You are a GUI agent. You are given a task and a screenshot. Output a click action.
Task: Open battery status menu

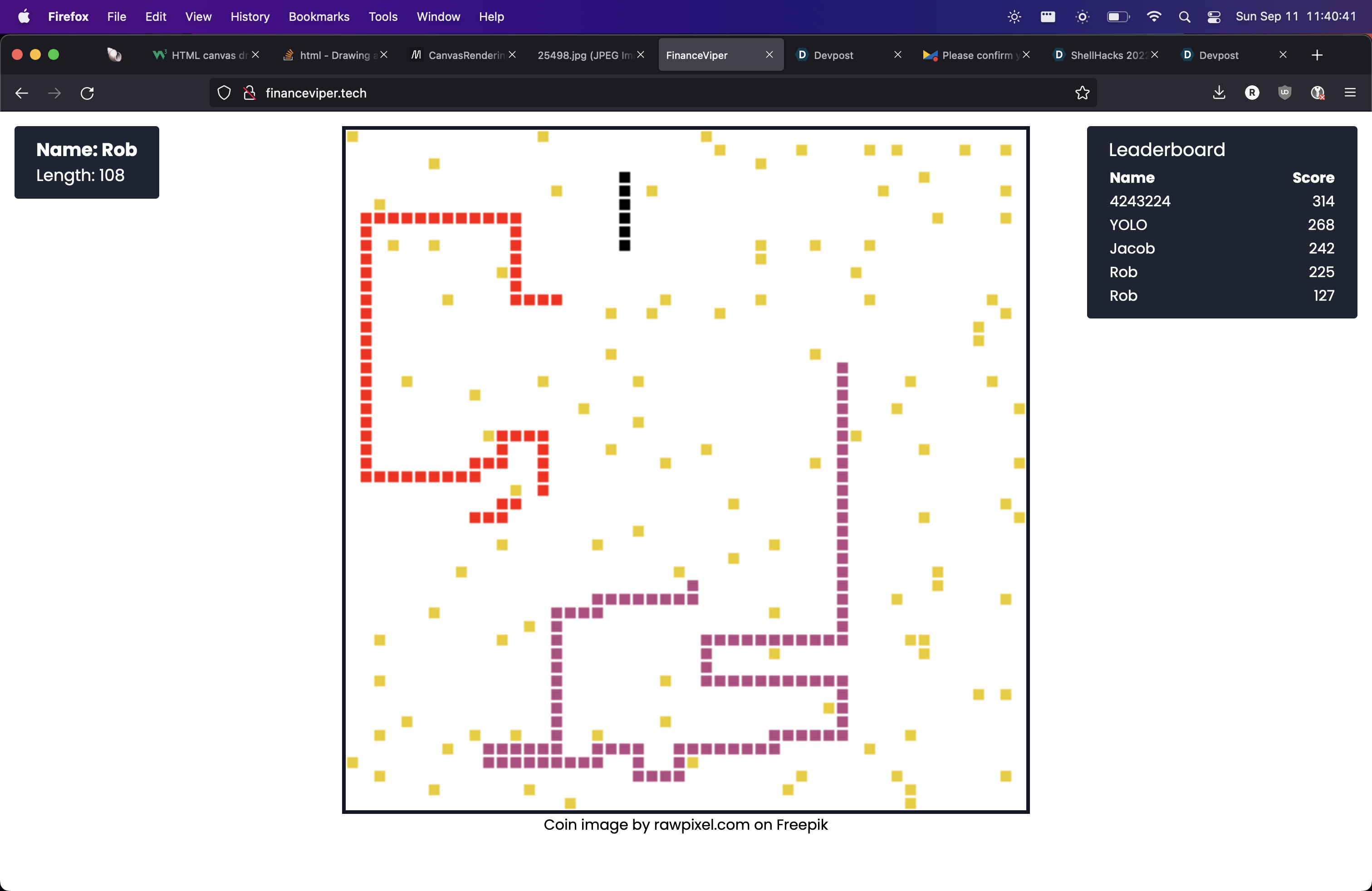pos(1118,17)
